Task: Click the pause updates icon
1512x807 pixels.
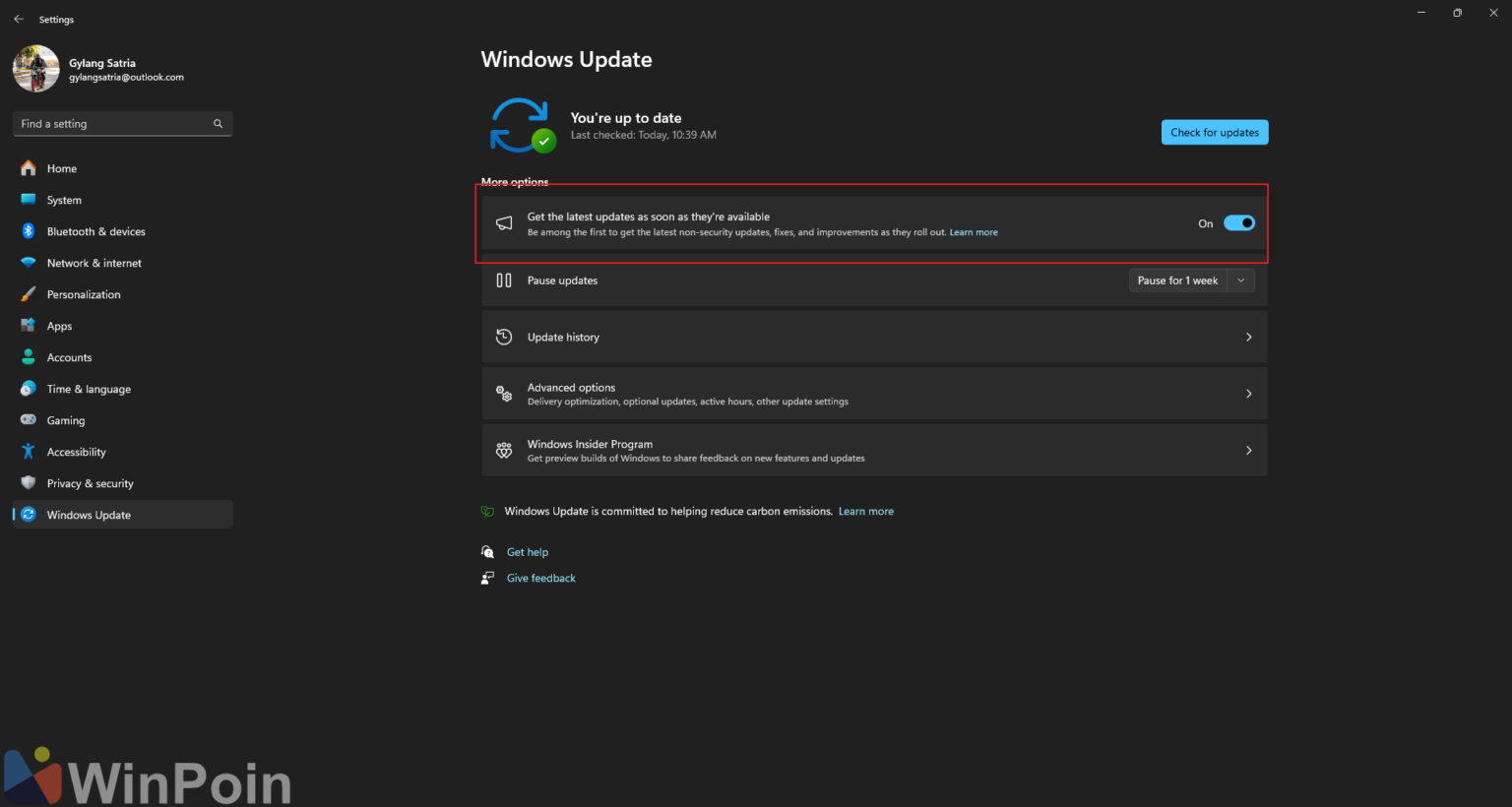Action: (504, 280)
